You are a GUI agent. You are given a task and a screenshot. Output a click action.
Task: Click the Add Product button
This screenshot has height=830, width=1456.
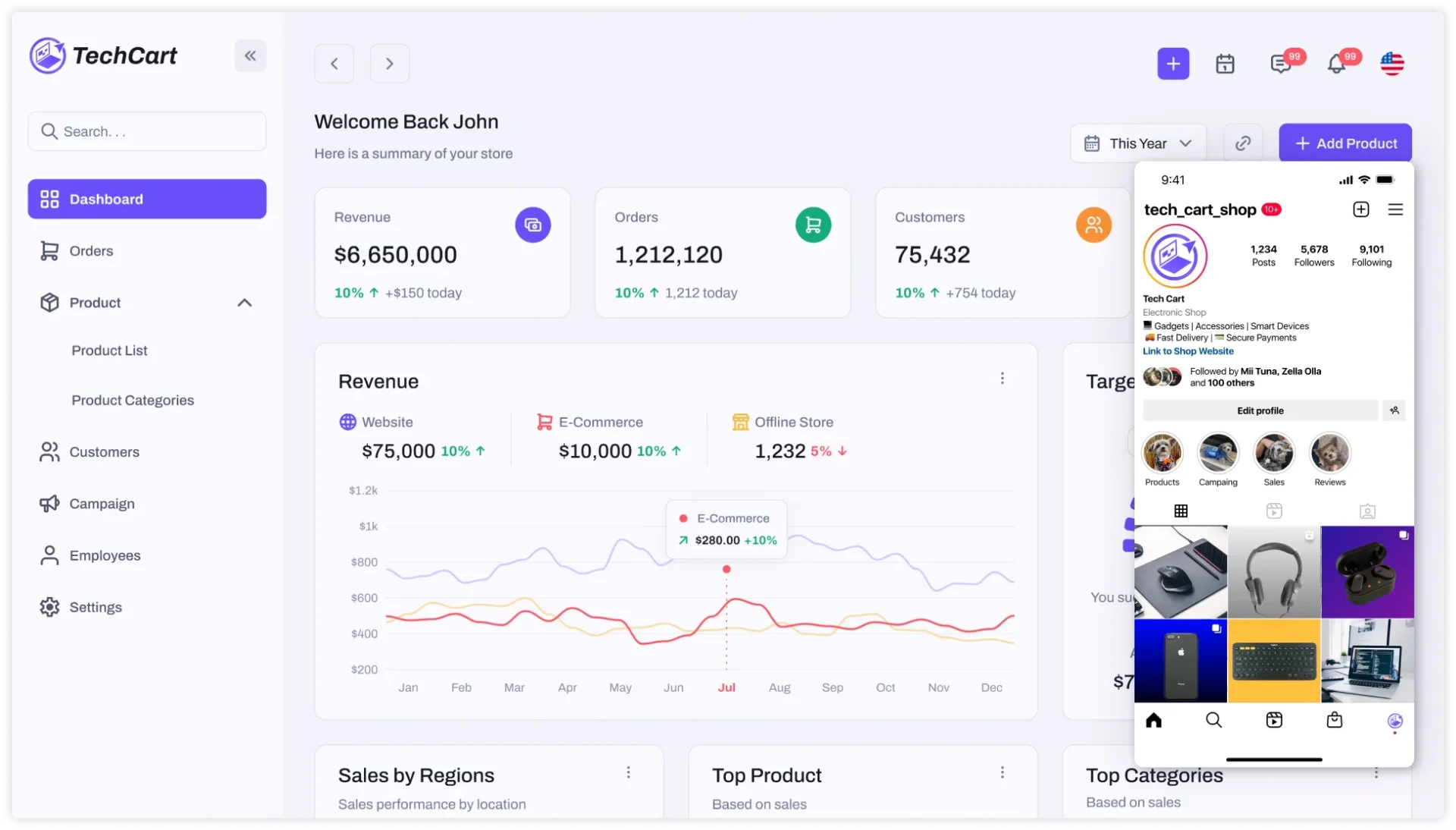point(1345,143)
